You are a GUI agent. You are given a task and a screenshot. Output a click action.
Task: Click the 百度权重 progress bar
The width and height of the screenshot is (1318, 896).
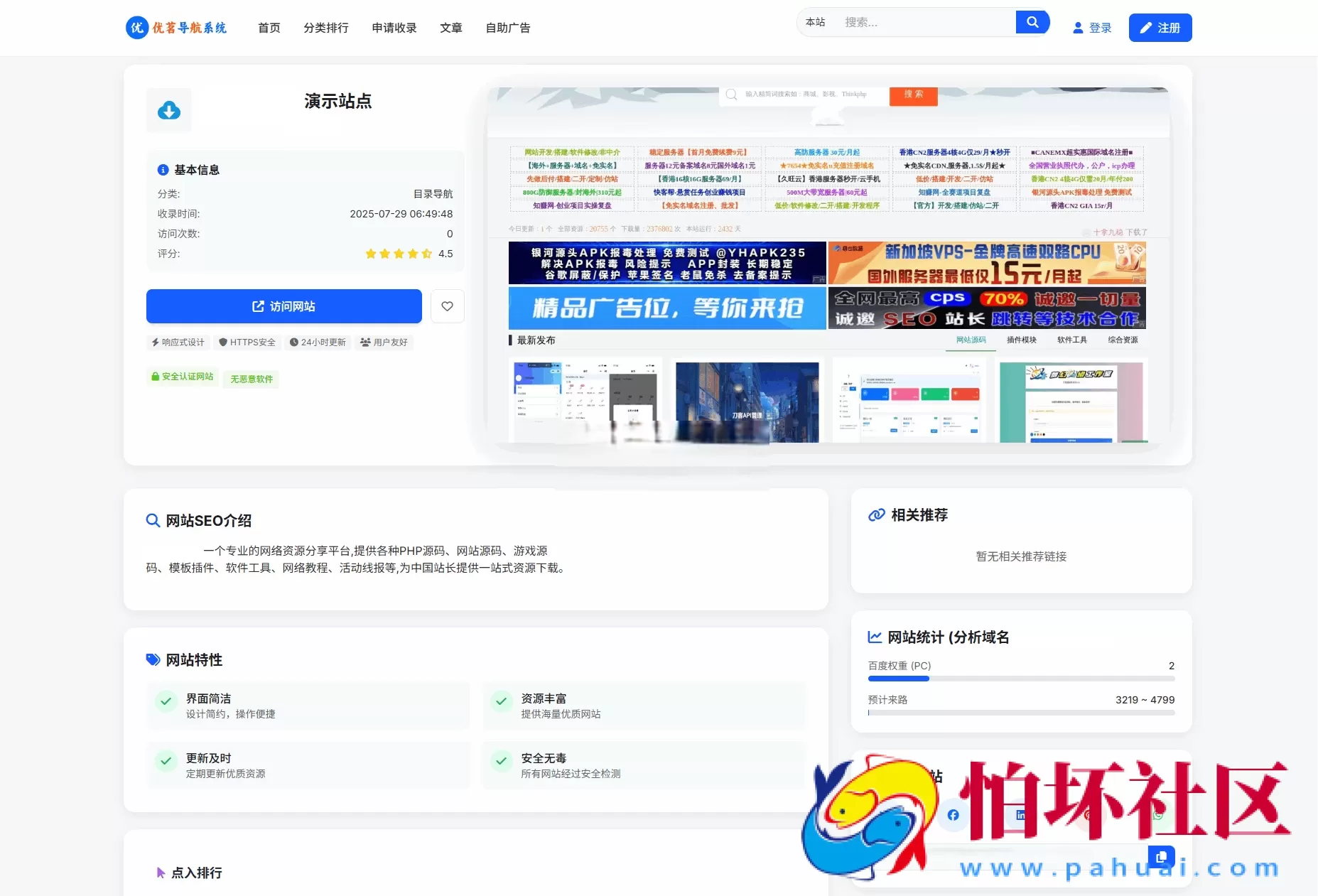[x=1021, y=679]
